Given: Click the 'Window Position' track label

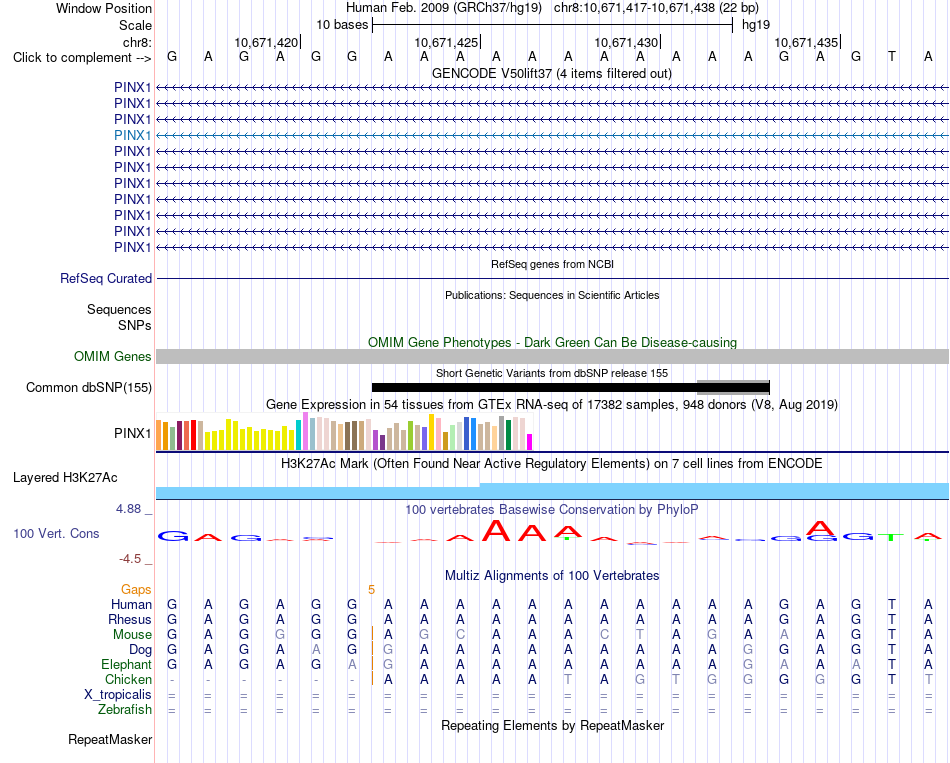Looking at the screenshot, I should (104, 8).
